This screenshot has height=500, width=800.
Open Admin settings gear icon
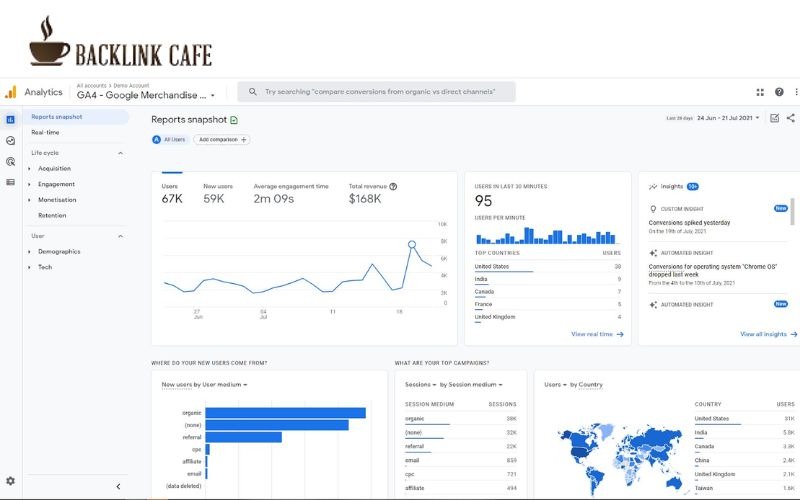pyautogui.click(x=10, y=481)
